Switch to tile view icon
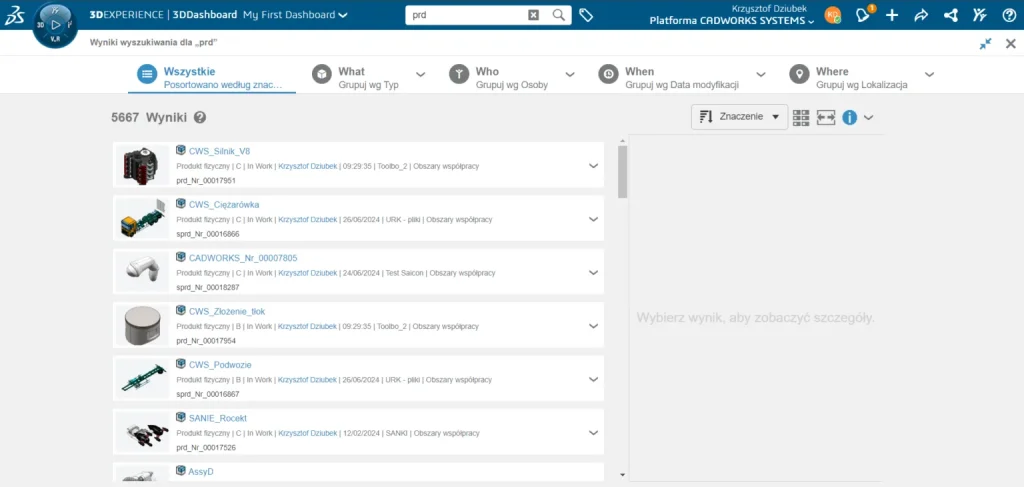 (x=801, y=118)
